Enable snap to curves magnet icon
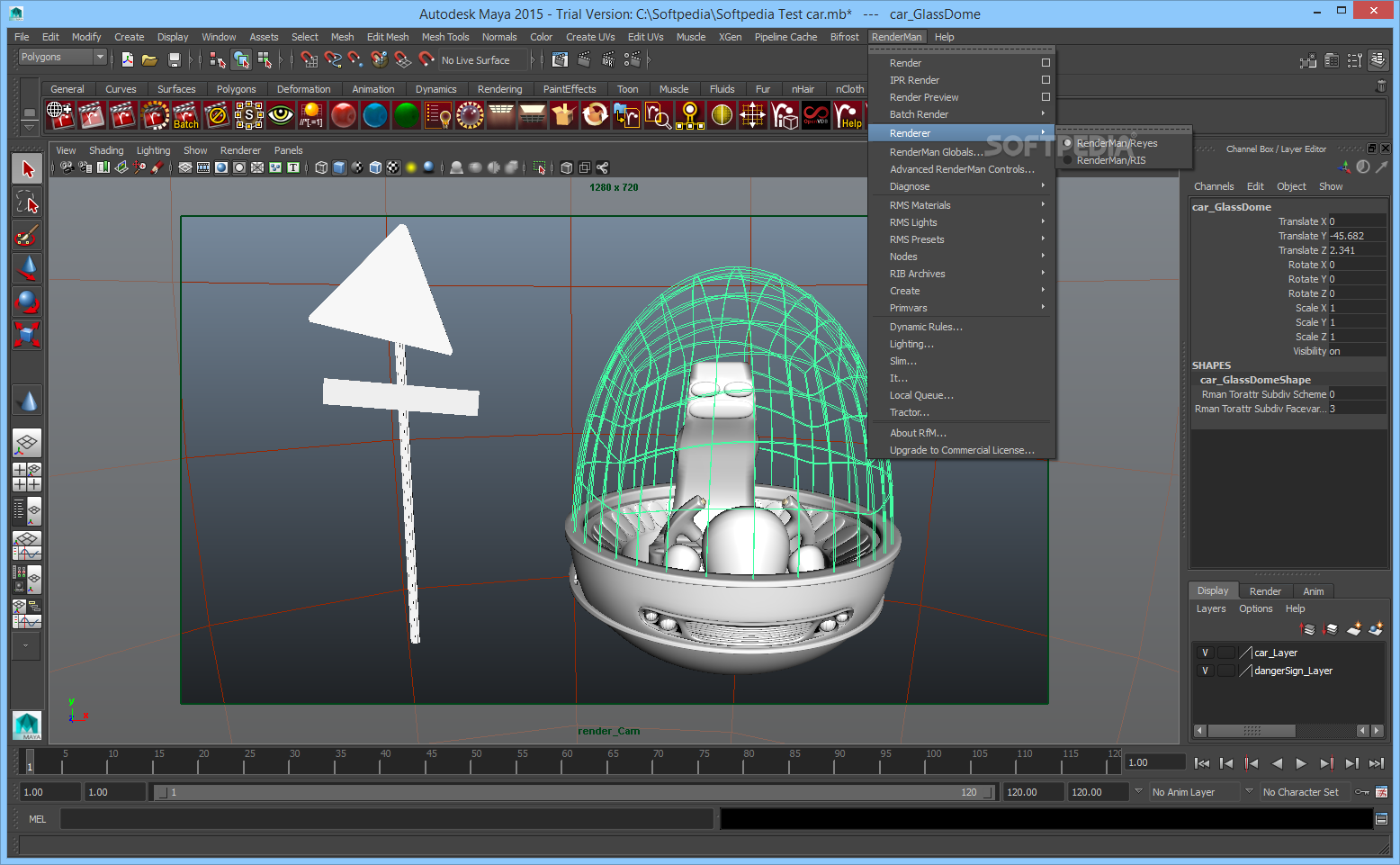 333,59
